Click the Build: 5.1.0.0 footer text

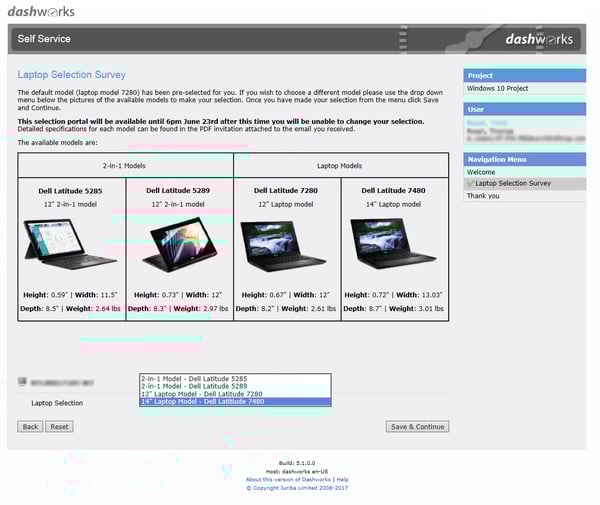tap(297, 463)
